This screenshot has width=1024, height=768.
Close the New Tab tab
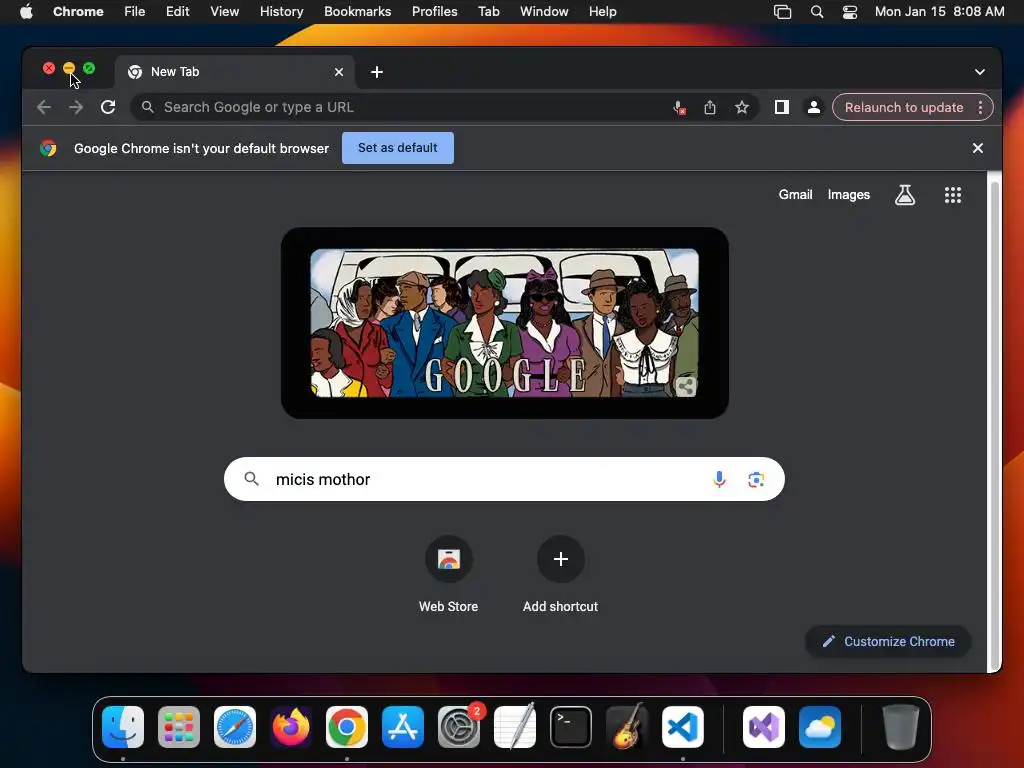pos(339,72)
